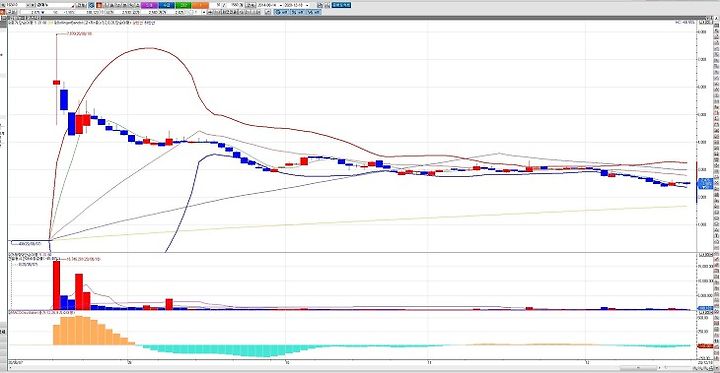The image size is (720, 373).
Task: Click the red MACD value tag on axis
Action: click(x=704, y=346)
